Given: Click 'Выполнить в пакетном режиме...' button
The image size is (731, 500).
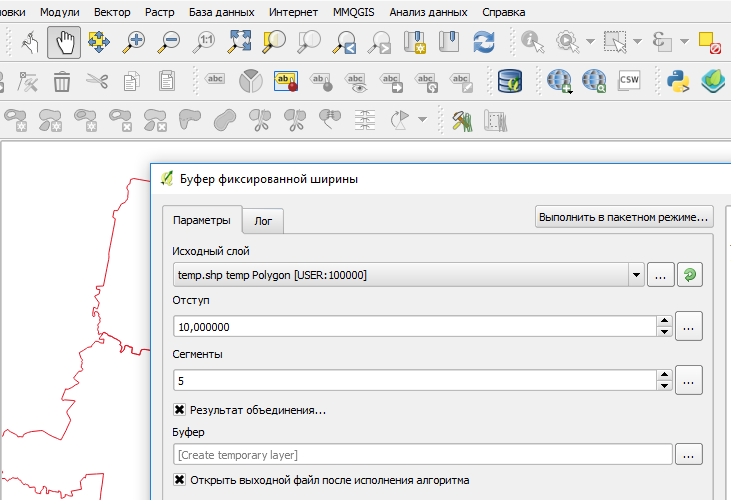Looking at the screenshot, I should tap(624, 216).
